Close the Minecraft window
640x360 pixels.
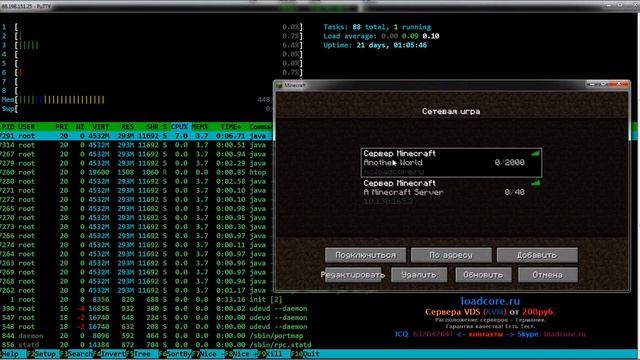click(619, 84)
